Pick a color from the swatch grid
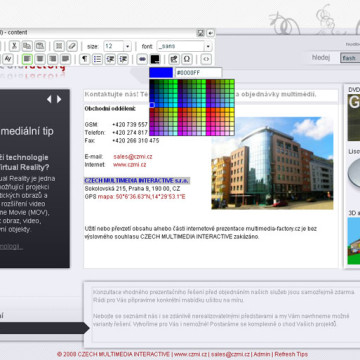This screenshot has width=360, height=360. pyautogui.click(x=192, y=107)
